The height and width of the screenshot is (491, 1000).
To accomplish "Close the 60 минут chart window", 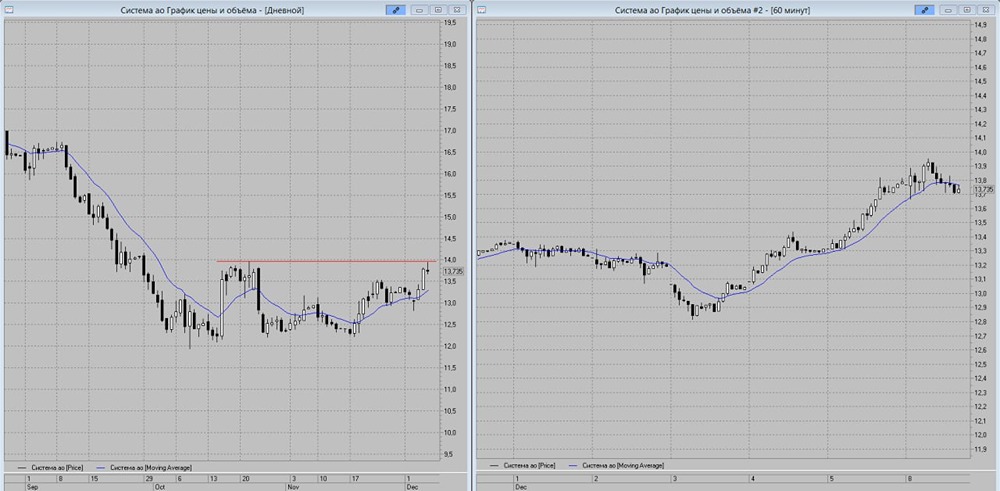I will tap(986, 10).
